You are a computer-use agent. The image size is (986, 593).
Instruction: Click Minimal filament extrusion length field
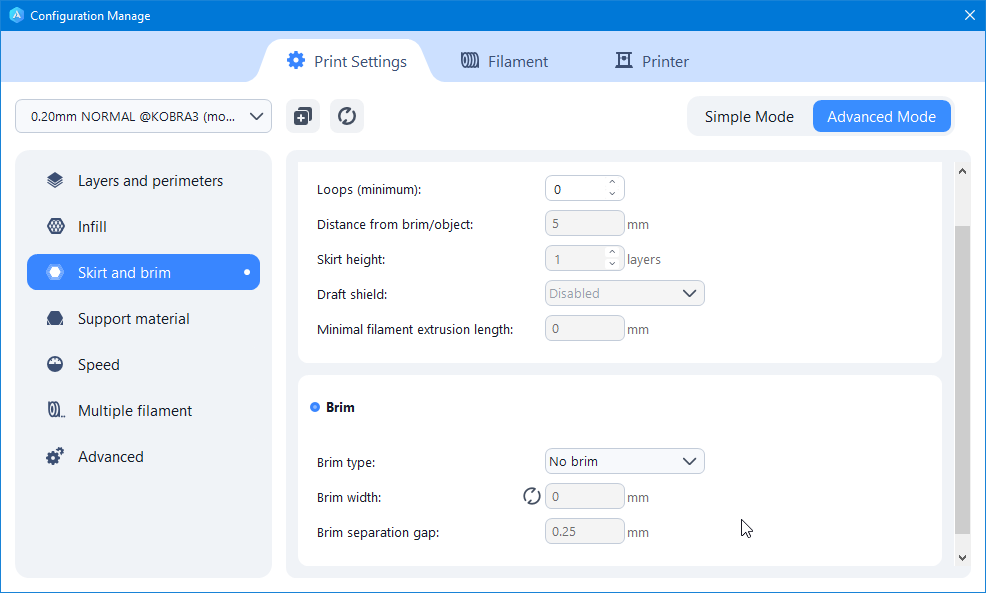(584, 328)
